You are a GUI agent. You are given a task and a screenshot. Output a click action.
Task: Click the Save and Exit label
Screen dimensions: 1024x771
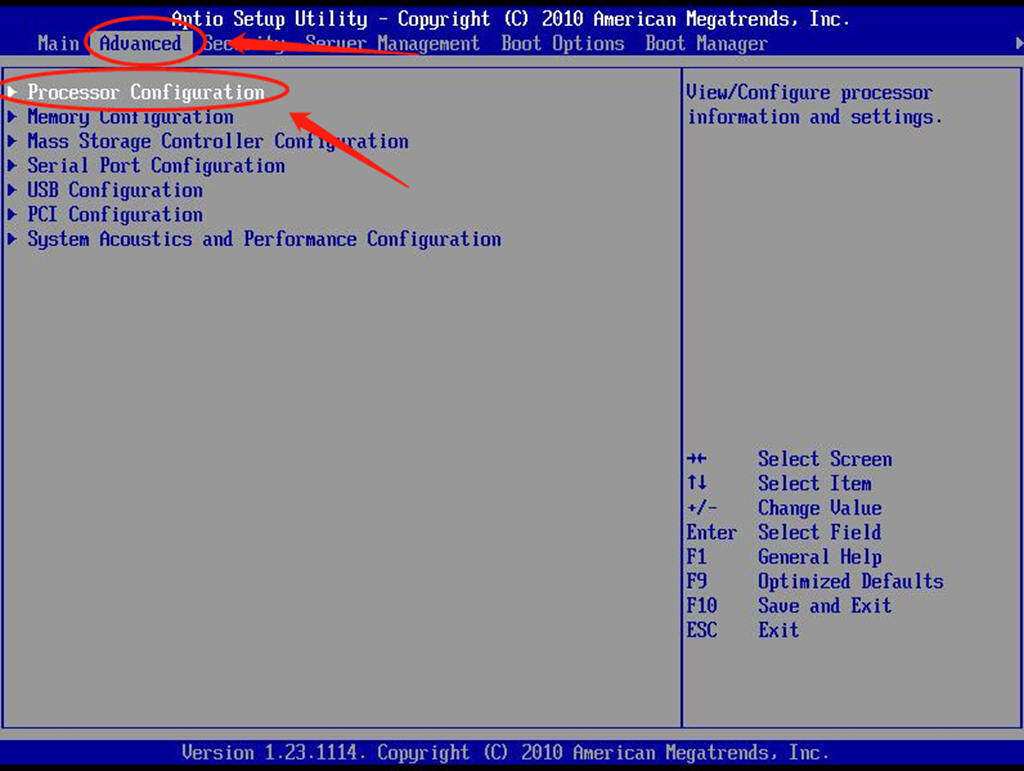tap(825, 606)
